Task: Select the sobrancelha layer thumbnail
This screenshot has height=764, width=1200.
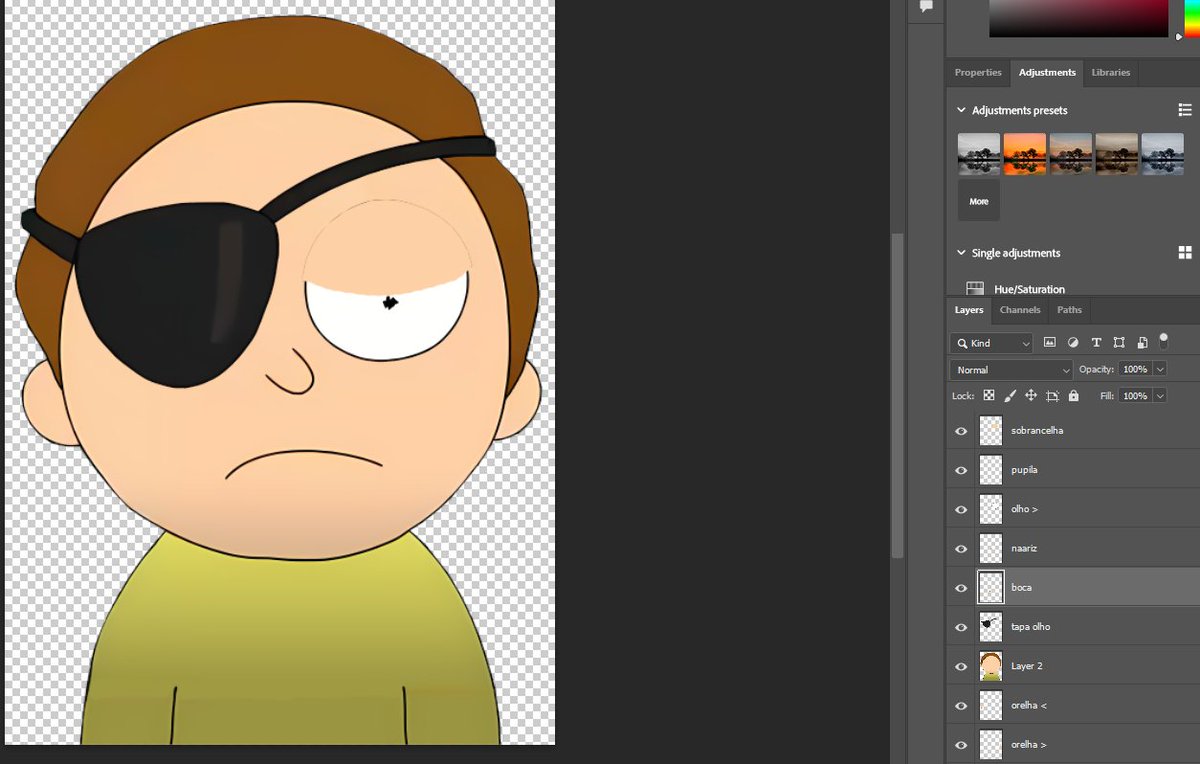Action: click(x=991, y=431)
